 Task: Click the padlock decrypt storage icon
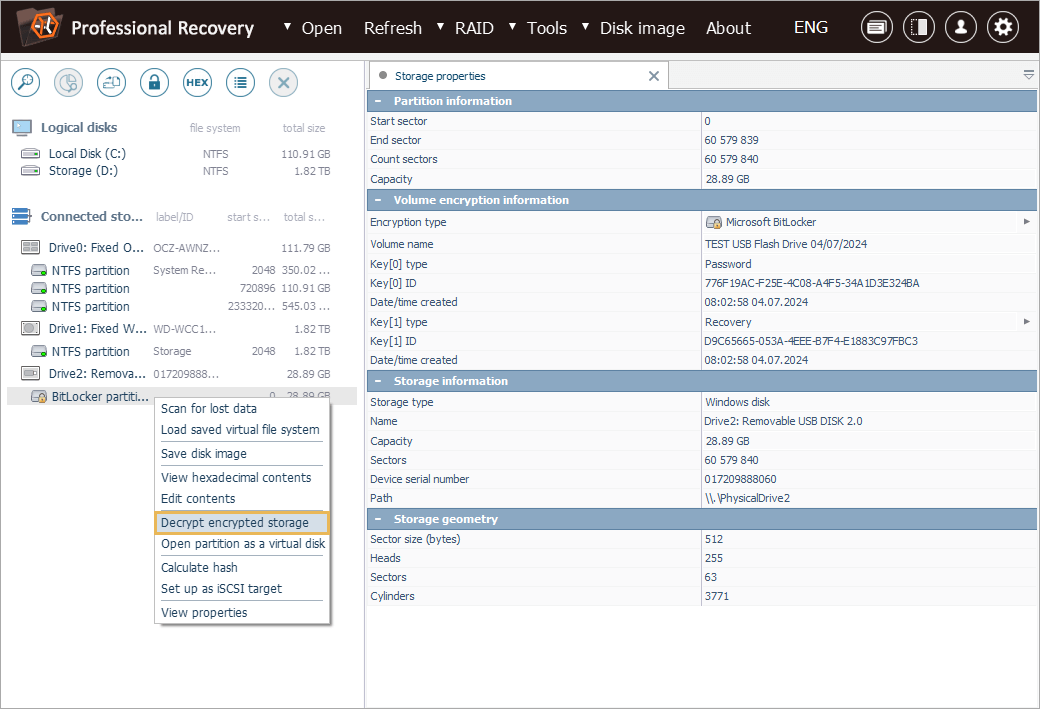point(154,83)
